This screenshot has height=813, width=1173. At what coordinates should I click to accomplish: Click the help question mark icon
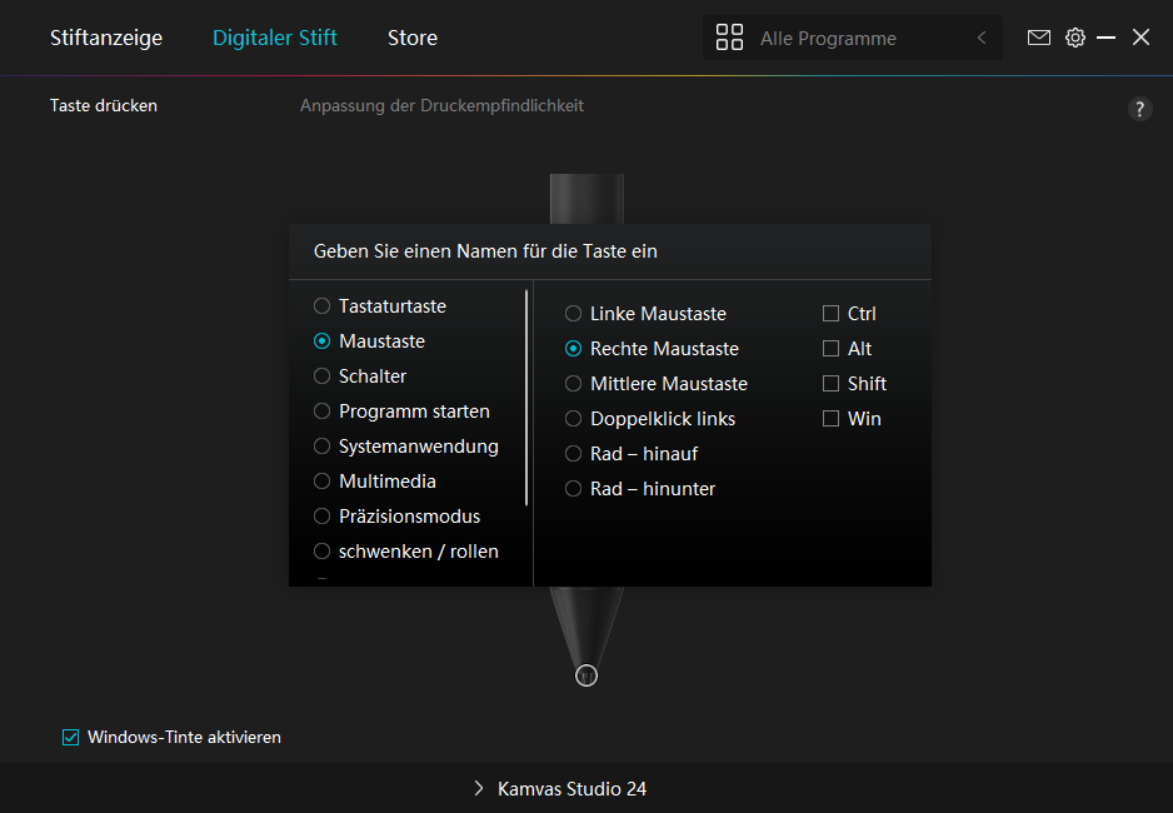coord(1140,109)
